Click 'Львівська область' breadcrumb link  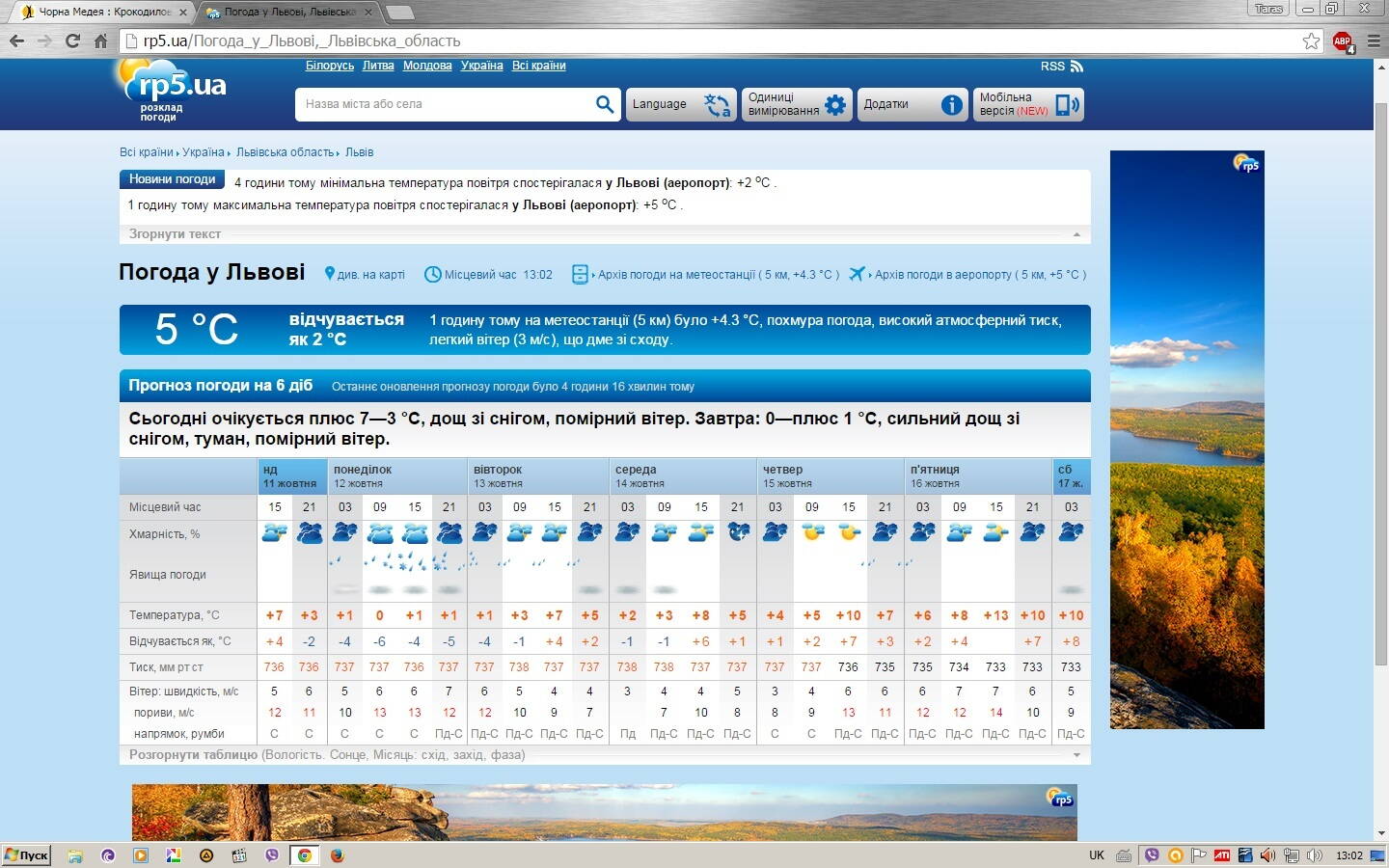point(285,152)
